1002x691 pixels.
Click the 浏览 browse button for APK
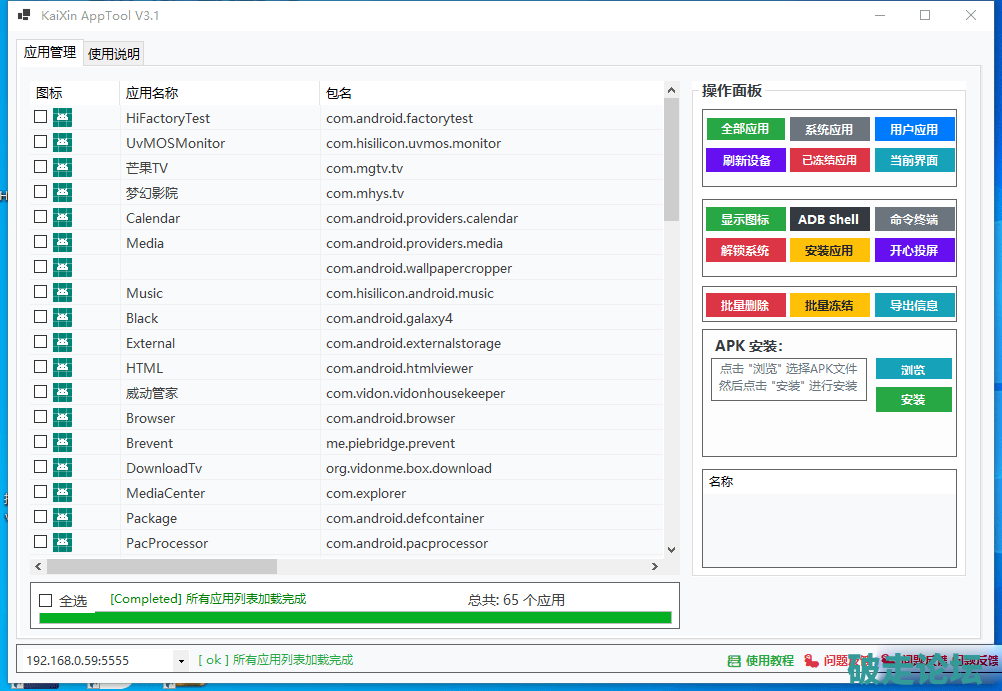pyautogui.click(x=913, y=369)
